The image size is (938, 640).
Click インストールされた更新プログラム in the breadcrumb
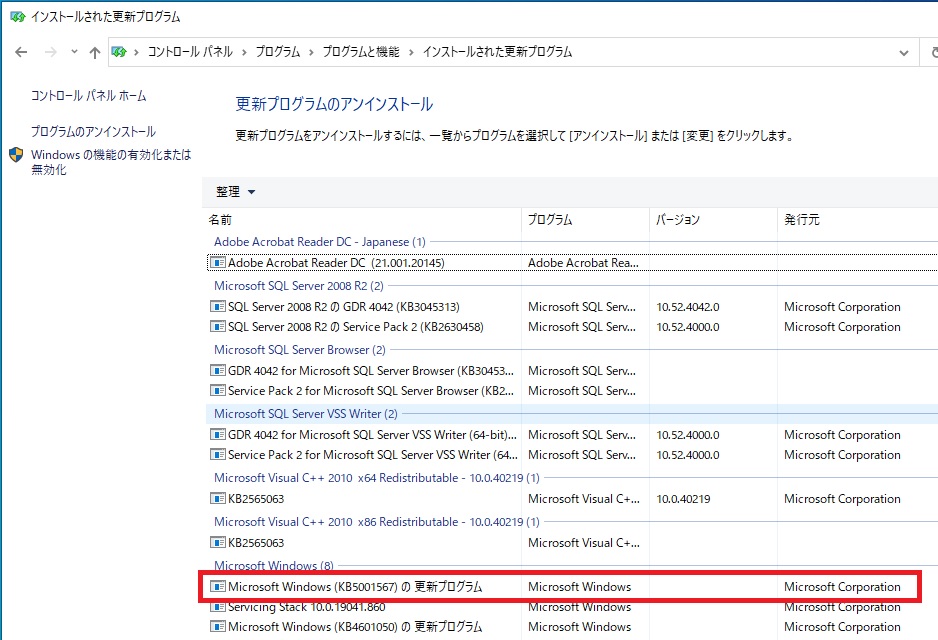click(x=498, y=52)
